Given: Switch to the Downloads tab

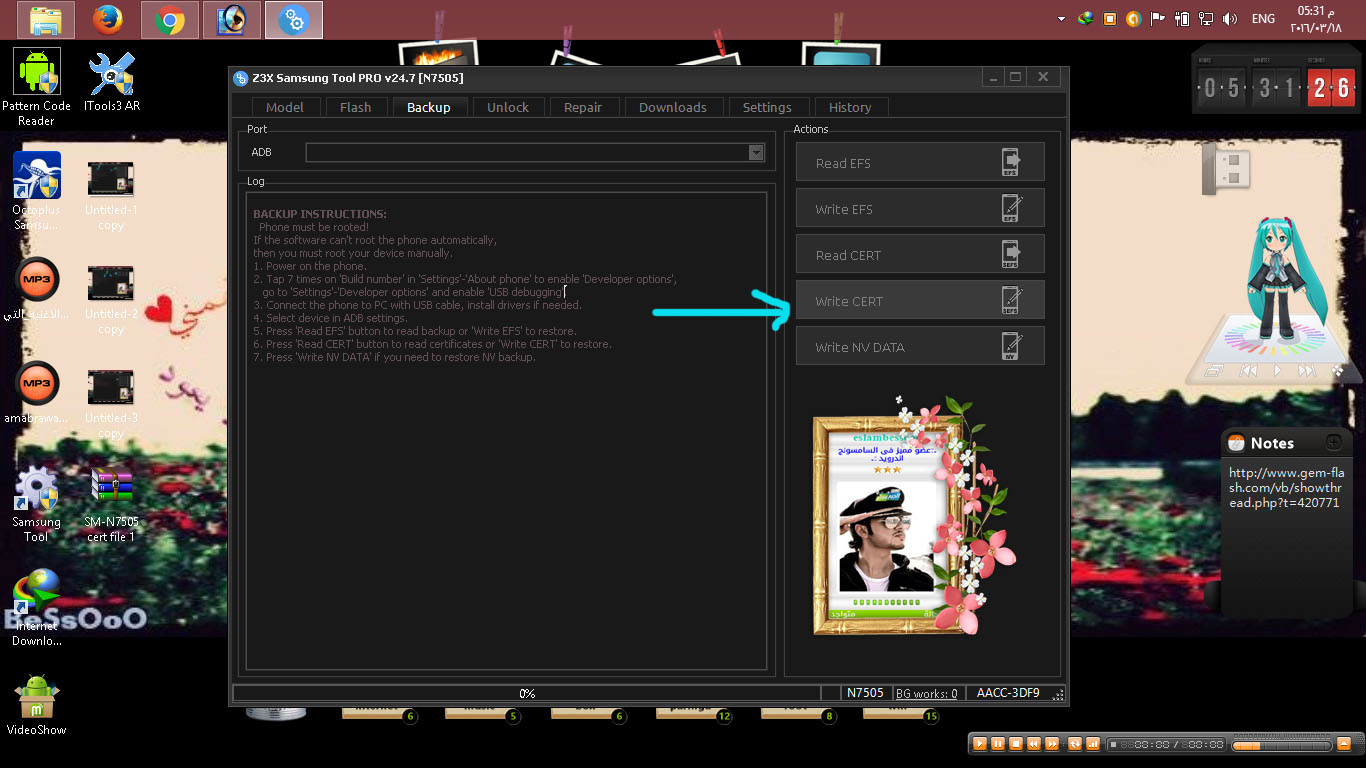Looking at the screenshot, I should (x=673, y=107).
